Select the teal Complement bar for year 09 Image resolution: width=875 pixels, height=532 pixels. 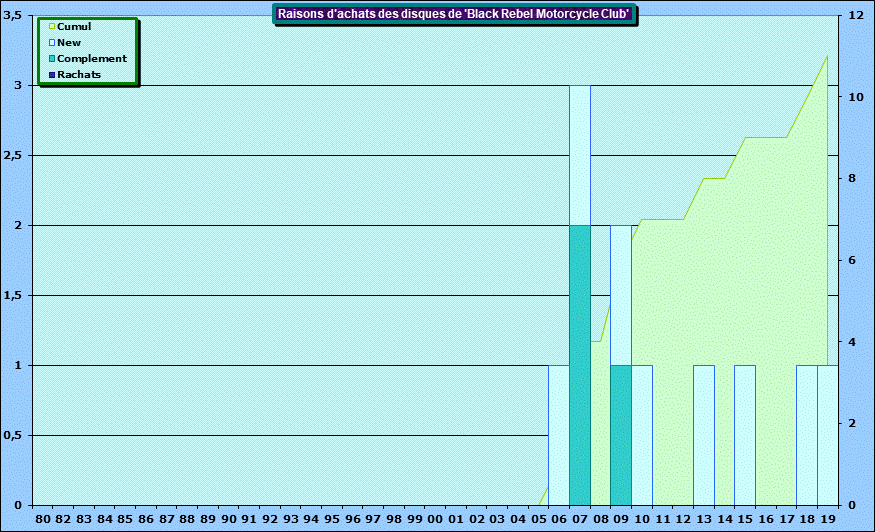tap(620, 435)
